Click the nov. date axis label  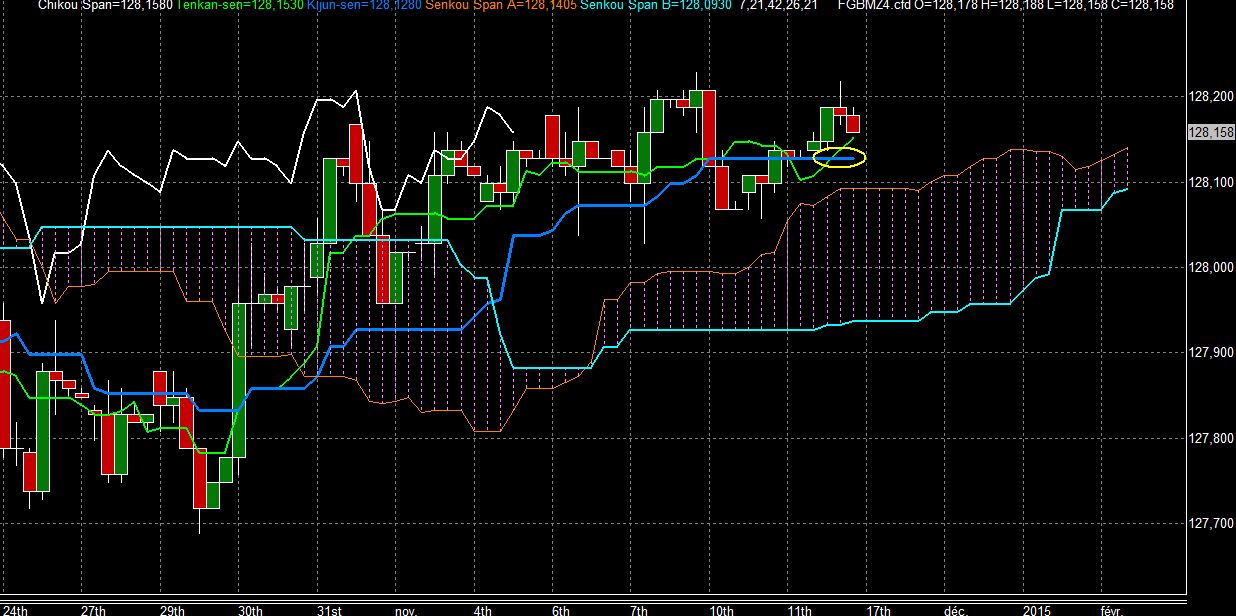(406, 610)
